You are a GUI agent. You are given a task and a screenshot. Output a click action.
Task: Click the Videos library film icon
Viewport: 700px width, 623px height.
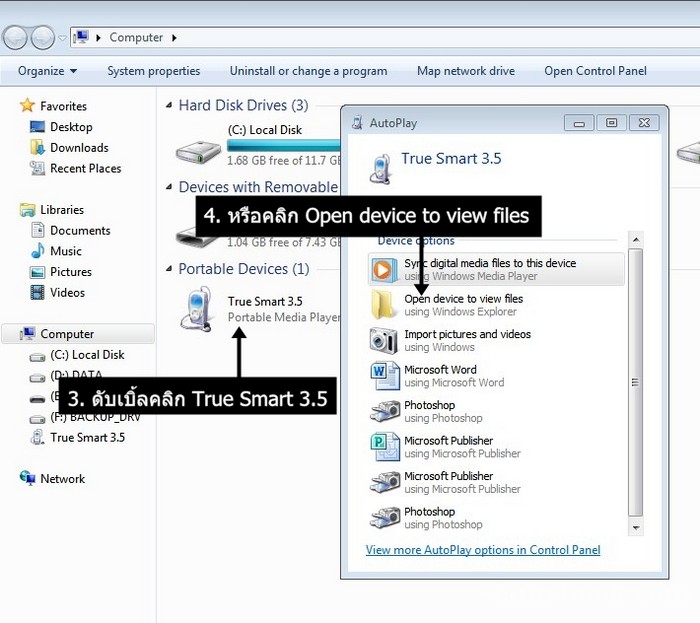coord(37,292)
